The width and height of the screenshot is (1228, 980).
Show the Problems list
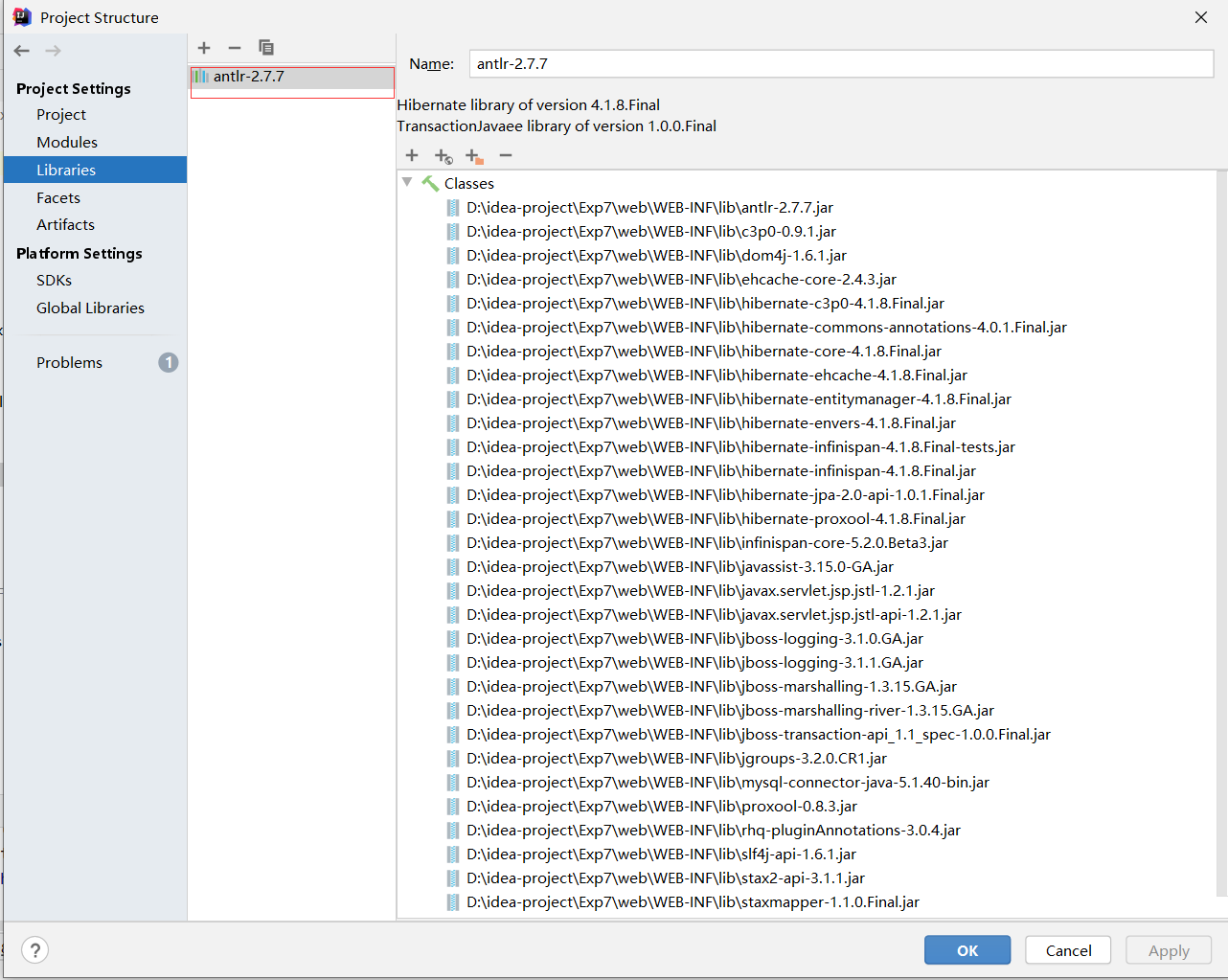[69, 363]
